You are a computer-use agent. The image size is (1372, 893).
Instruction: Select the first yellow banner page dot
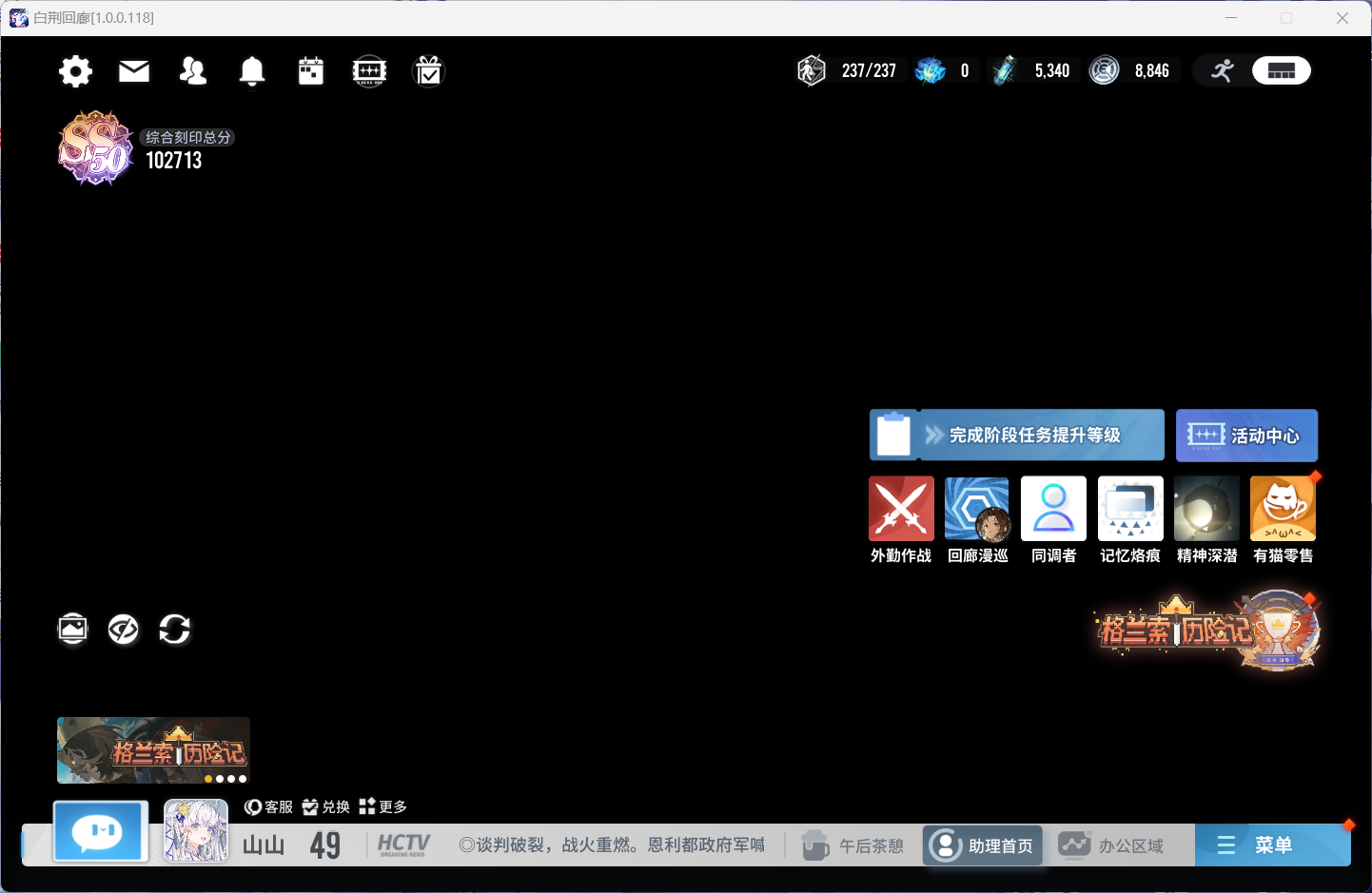208,779
